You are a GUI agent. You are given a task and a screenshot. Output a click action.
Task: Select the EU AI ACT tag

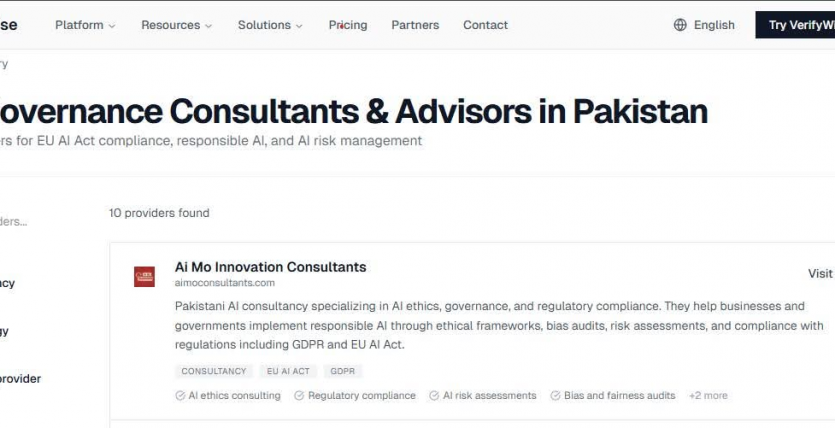(x=288, y=371)
